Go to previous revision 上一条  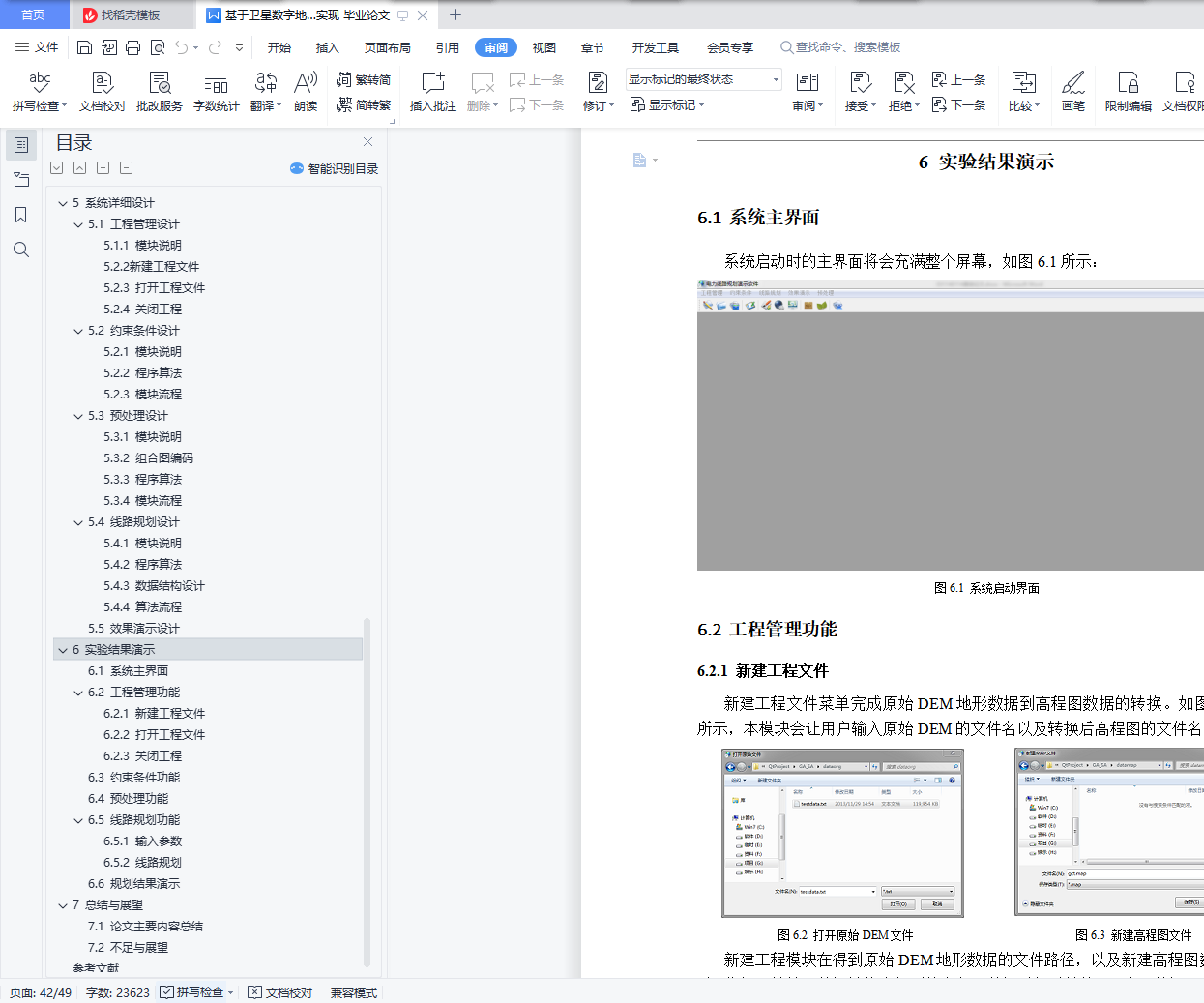[958, 80]
